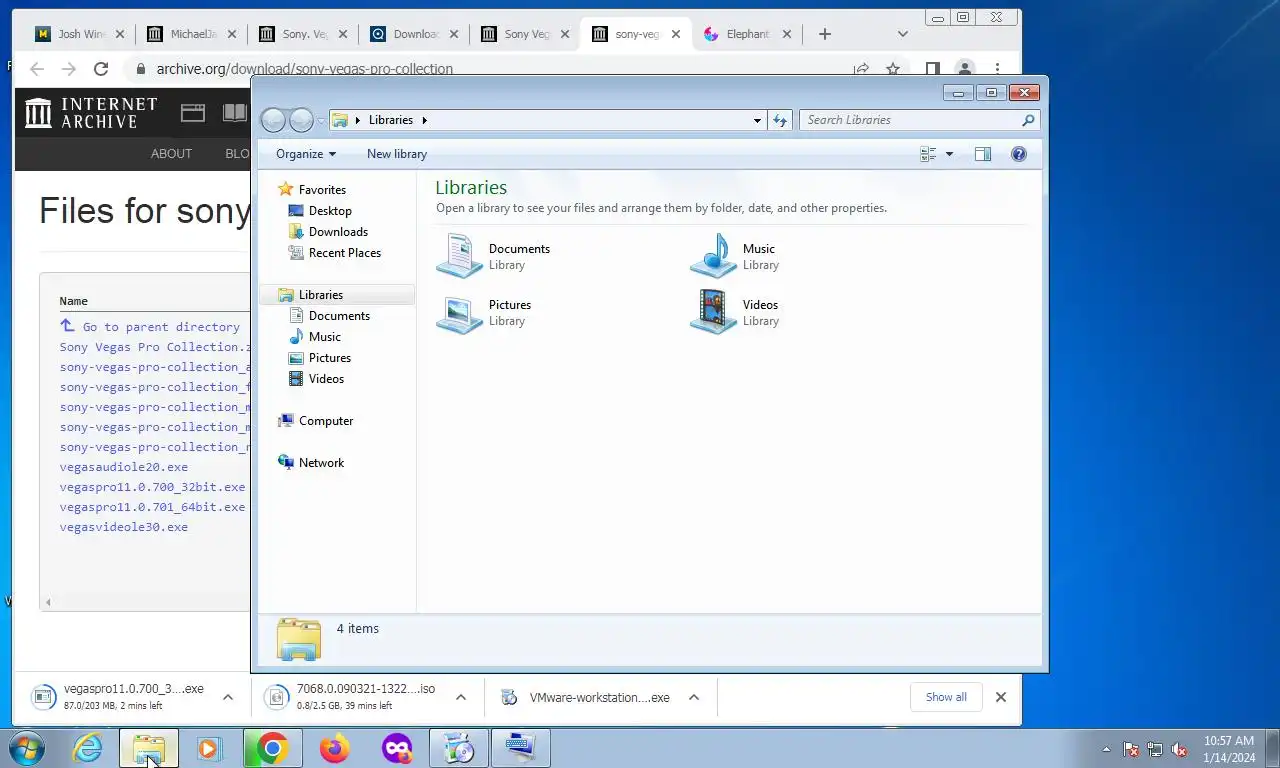
Task: Open the Videos library in main pane
Action: 735,312
